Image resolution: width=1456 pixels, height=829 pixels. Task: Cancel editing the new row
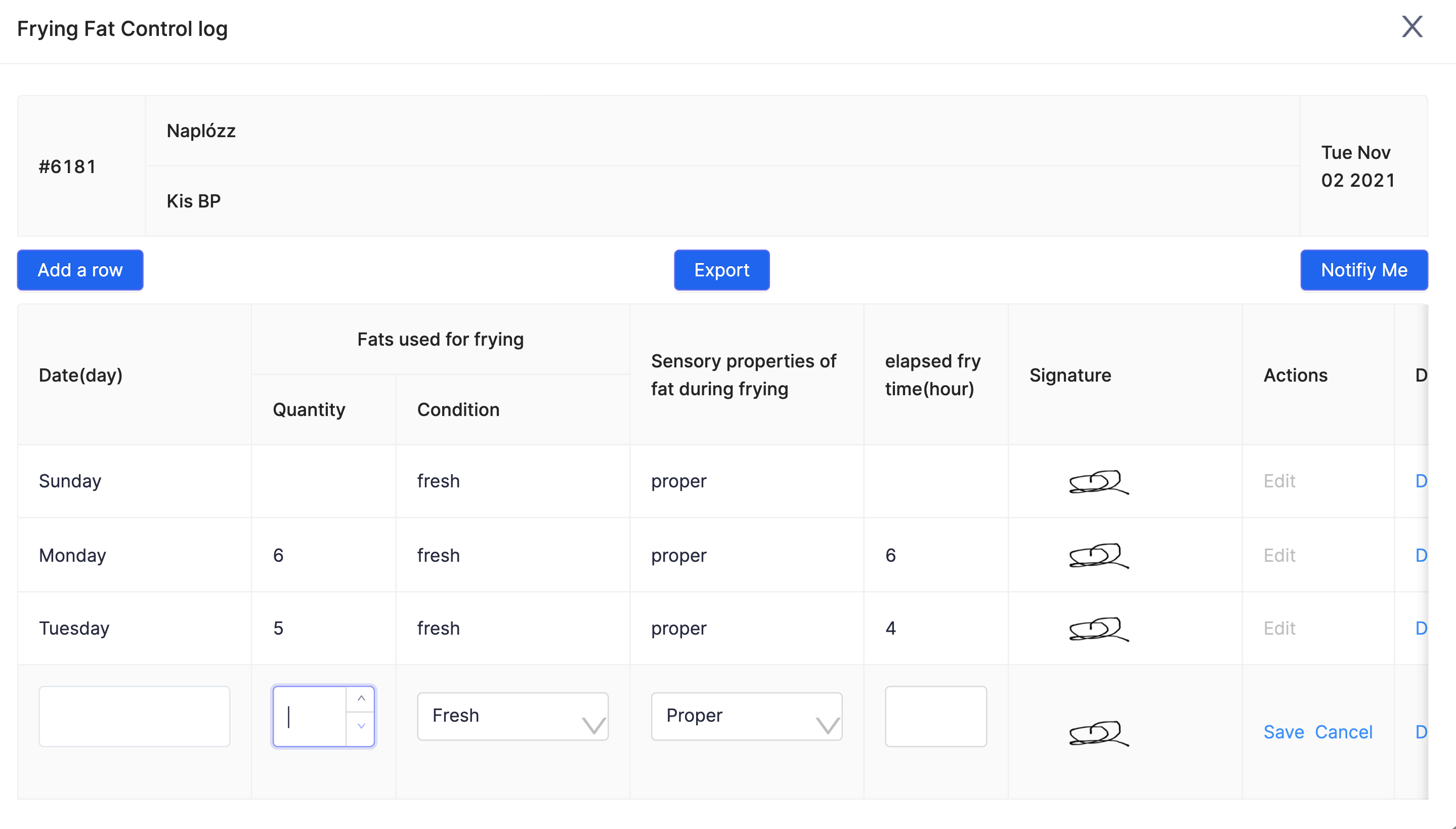coord(1343,732)
